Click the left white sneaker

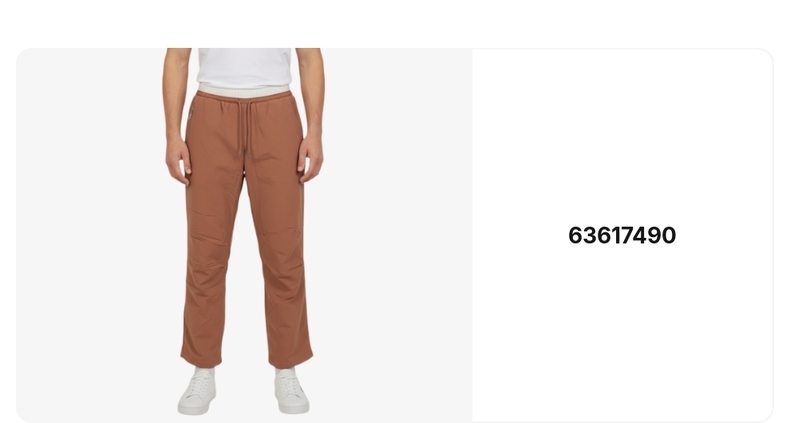pos(197,391)
